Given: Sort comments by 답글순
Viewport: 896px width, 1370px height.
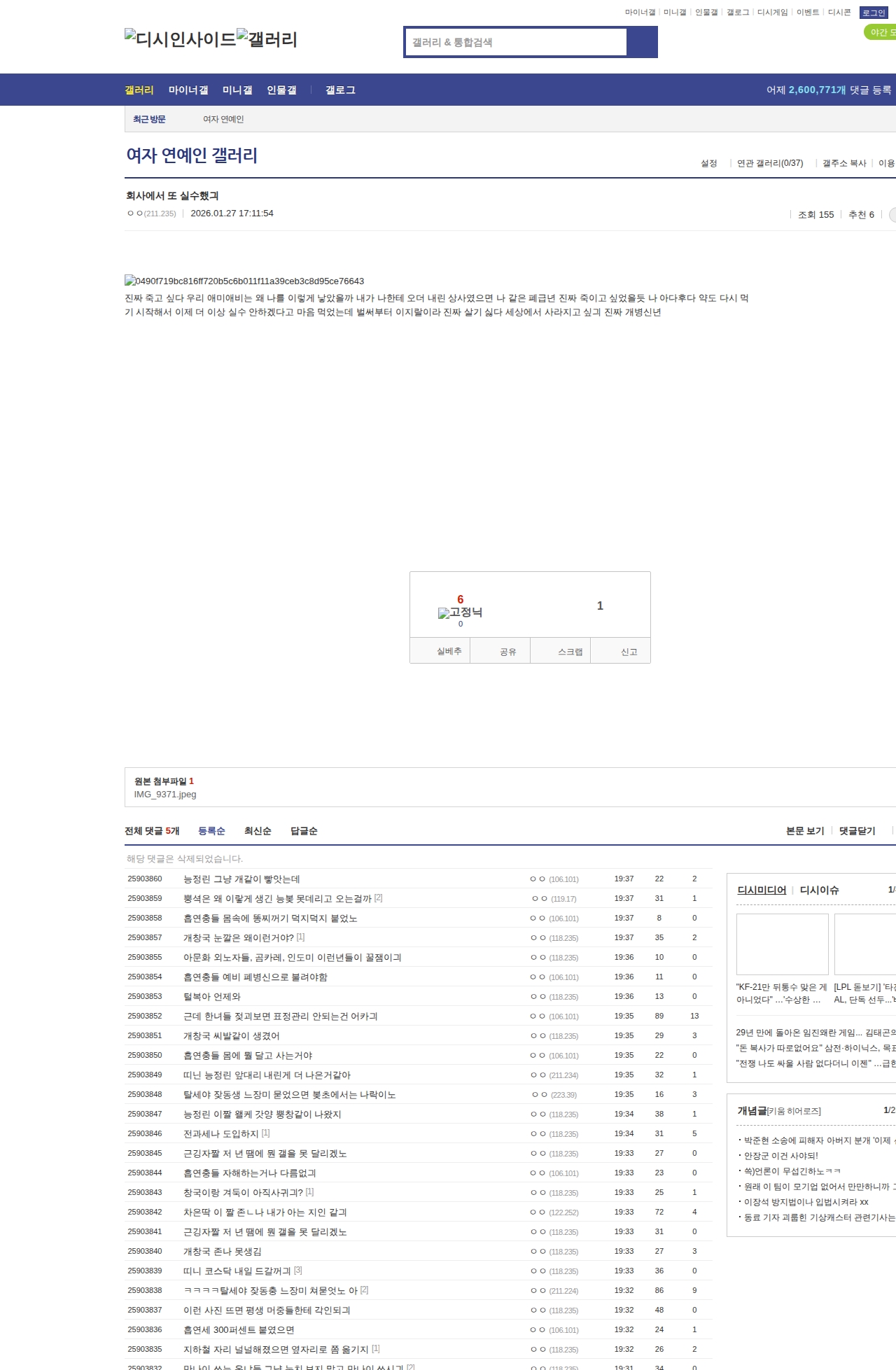Looking at the screenshot, I should pyautogui.click(x=304, y=831).
